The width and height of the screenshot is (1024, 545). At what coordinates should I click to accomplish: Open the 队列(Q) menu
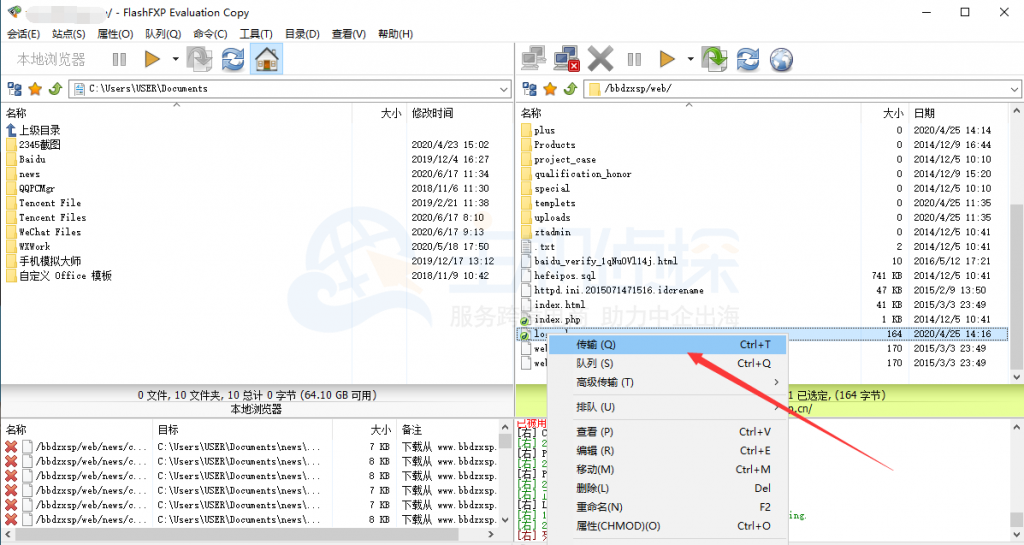coord(163,34)
